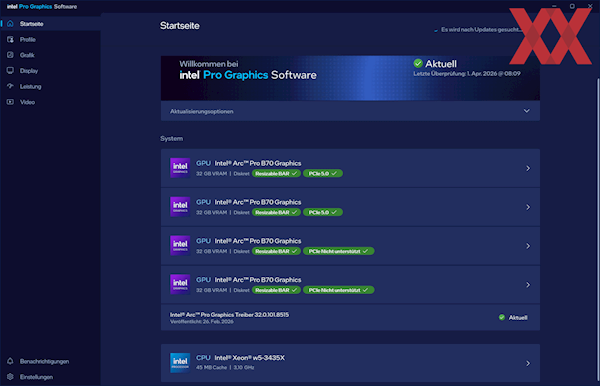Viewport: 600px width, 386px height.
Task: Click the System section heading
Action: 171,138
